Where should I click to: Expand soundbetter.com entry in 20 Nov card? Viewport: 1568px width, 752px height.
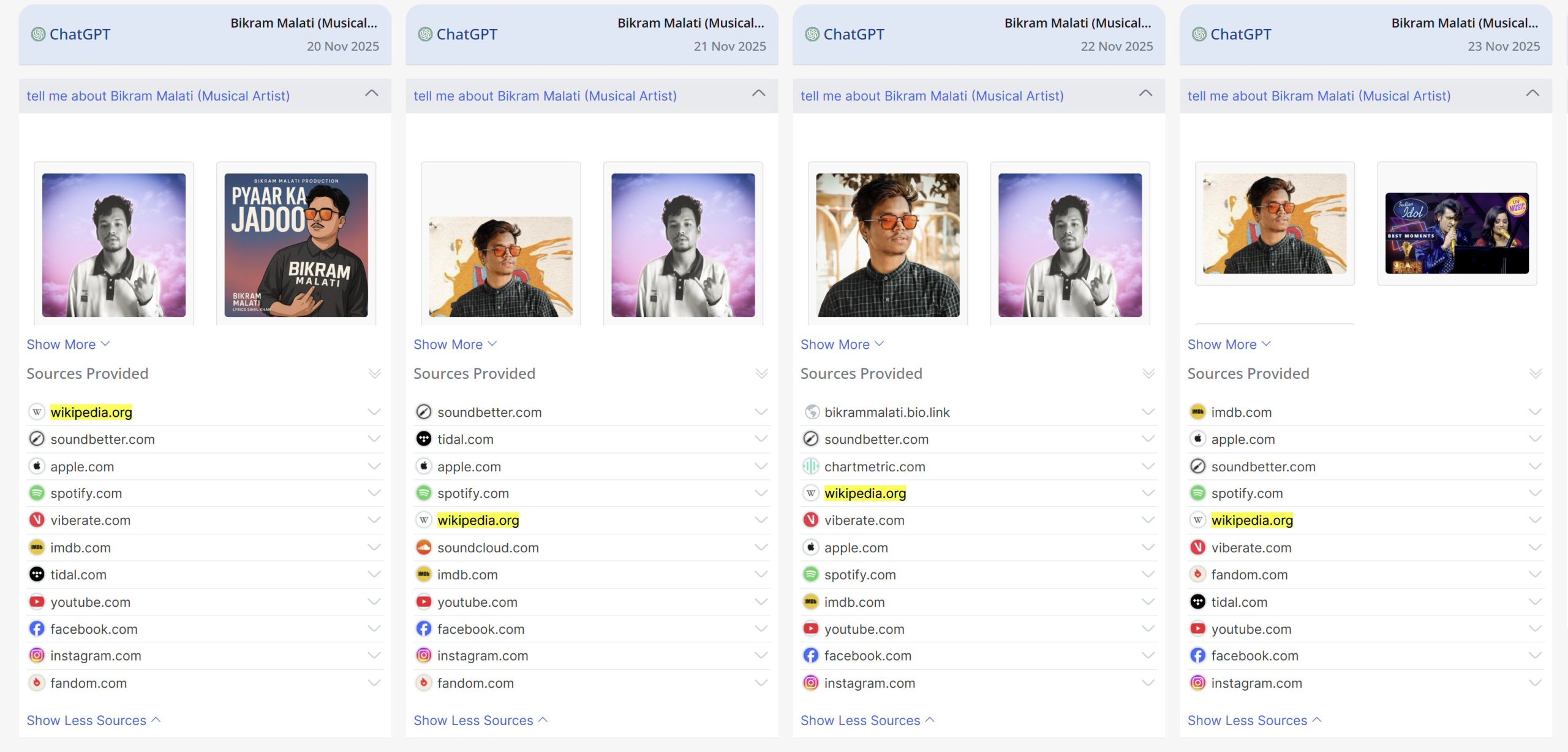click(374, 439)
